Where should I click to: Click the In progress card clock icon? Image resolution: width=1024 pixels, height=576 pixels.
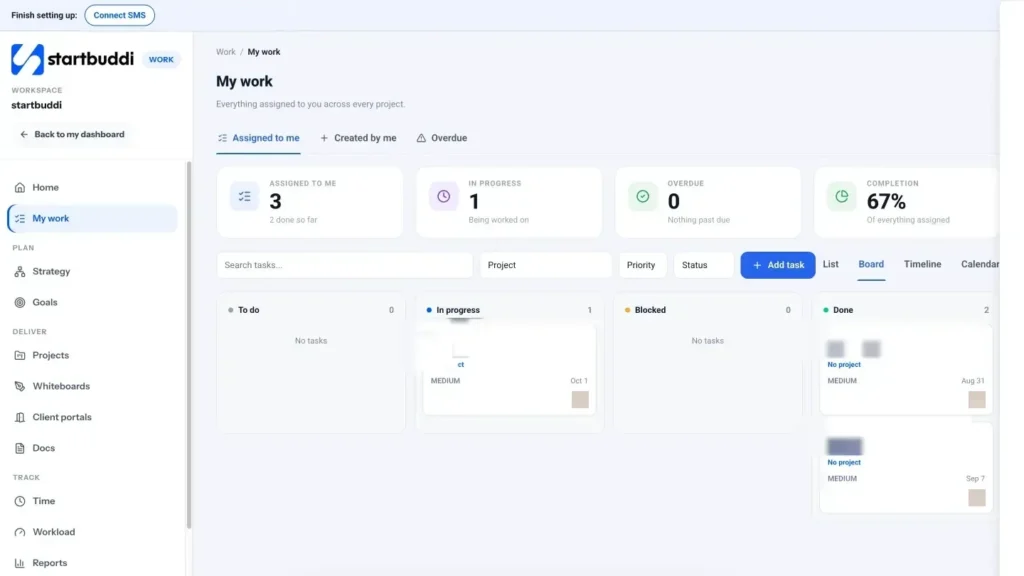443,197
